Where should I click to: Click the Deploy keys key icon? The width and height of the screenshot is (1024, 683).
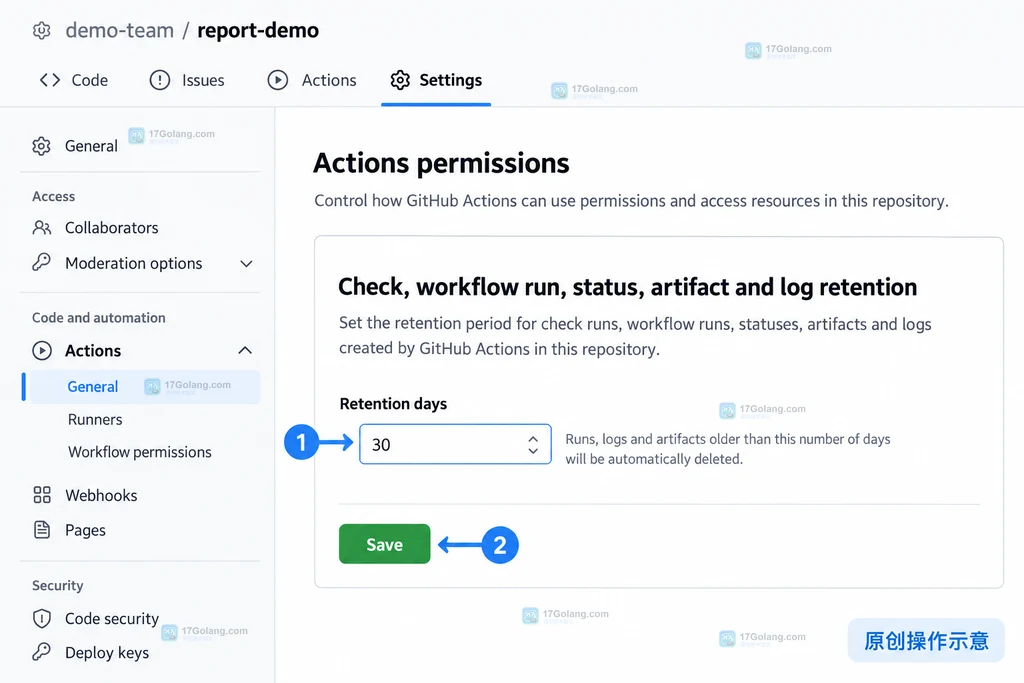click(x=41, y=652)
